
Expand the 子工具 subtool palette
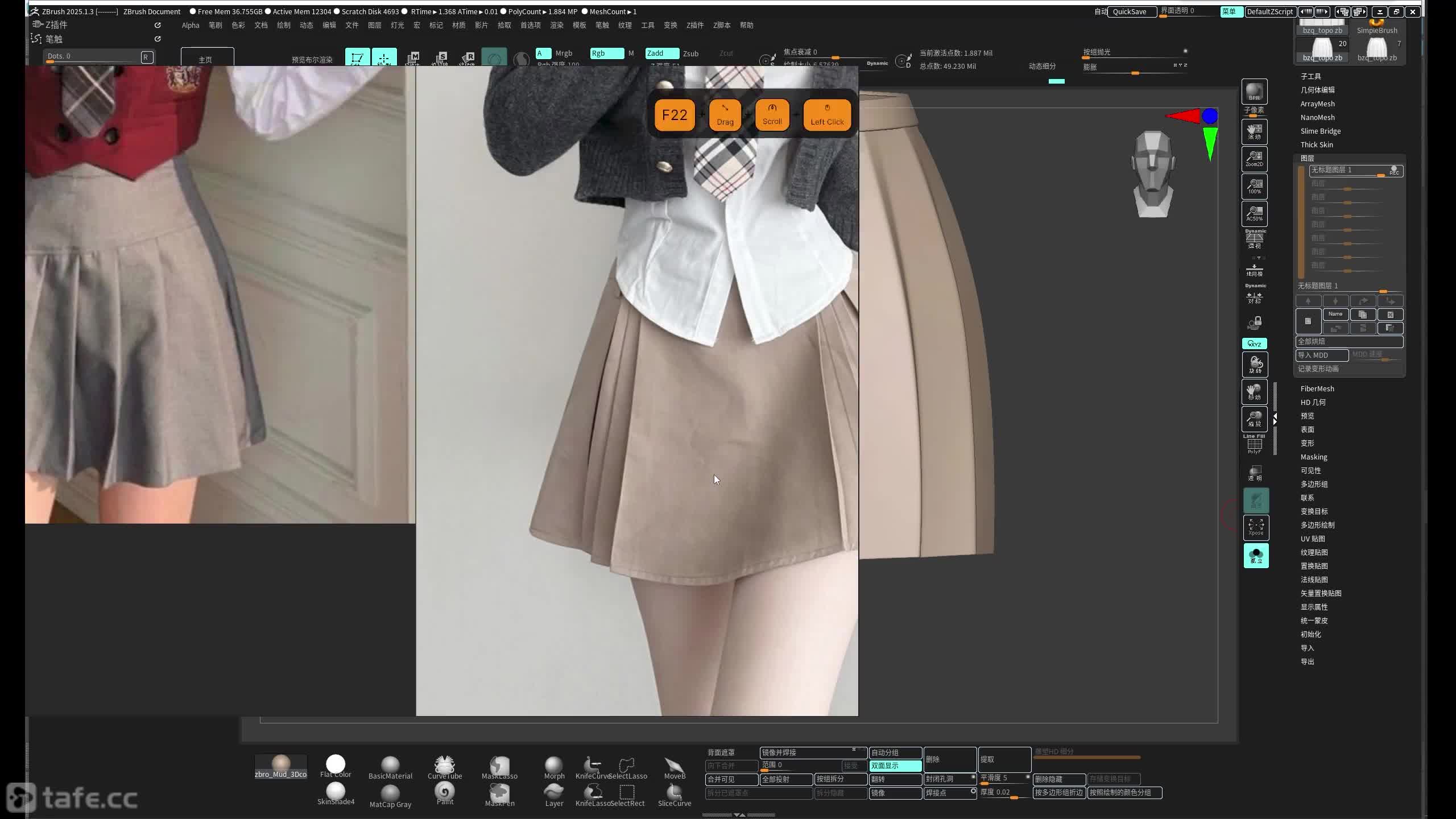coord(1310,76)
